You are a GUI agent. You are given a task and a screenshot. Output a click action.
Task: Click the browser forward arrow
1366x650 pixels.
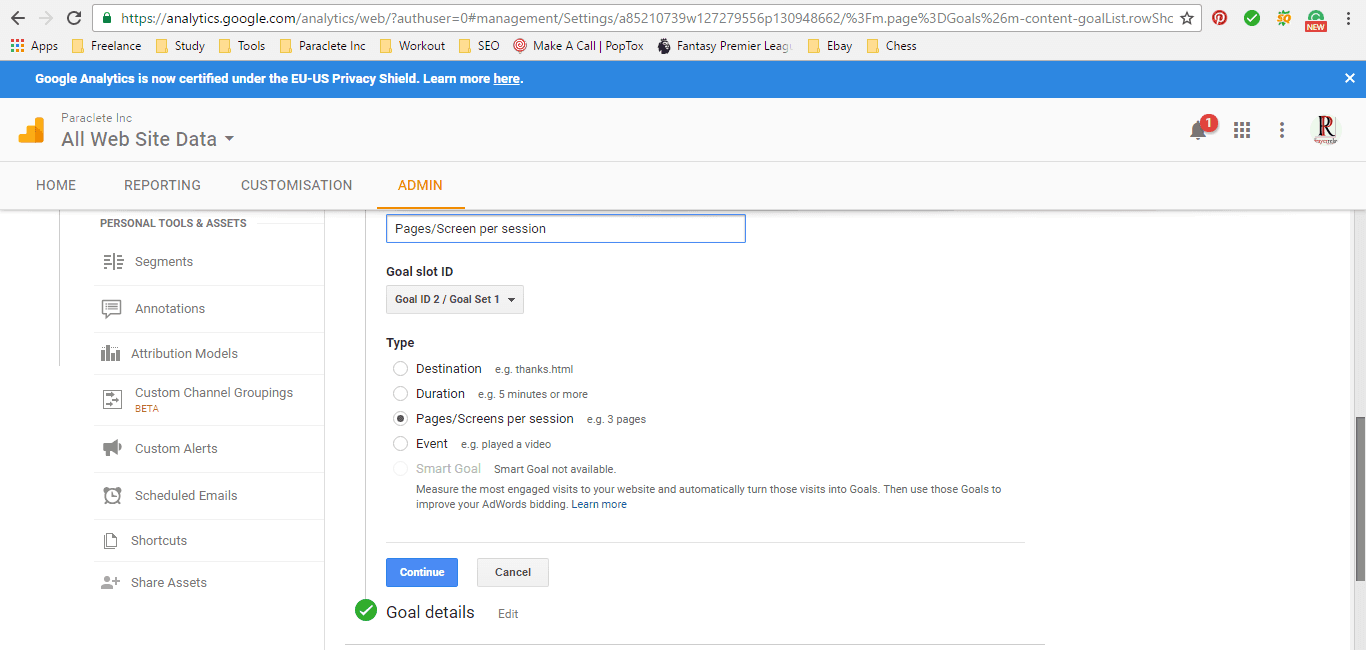pyautogui.click(x=46, y=18)
